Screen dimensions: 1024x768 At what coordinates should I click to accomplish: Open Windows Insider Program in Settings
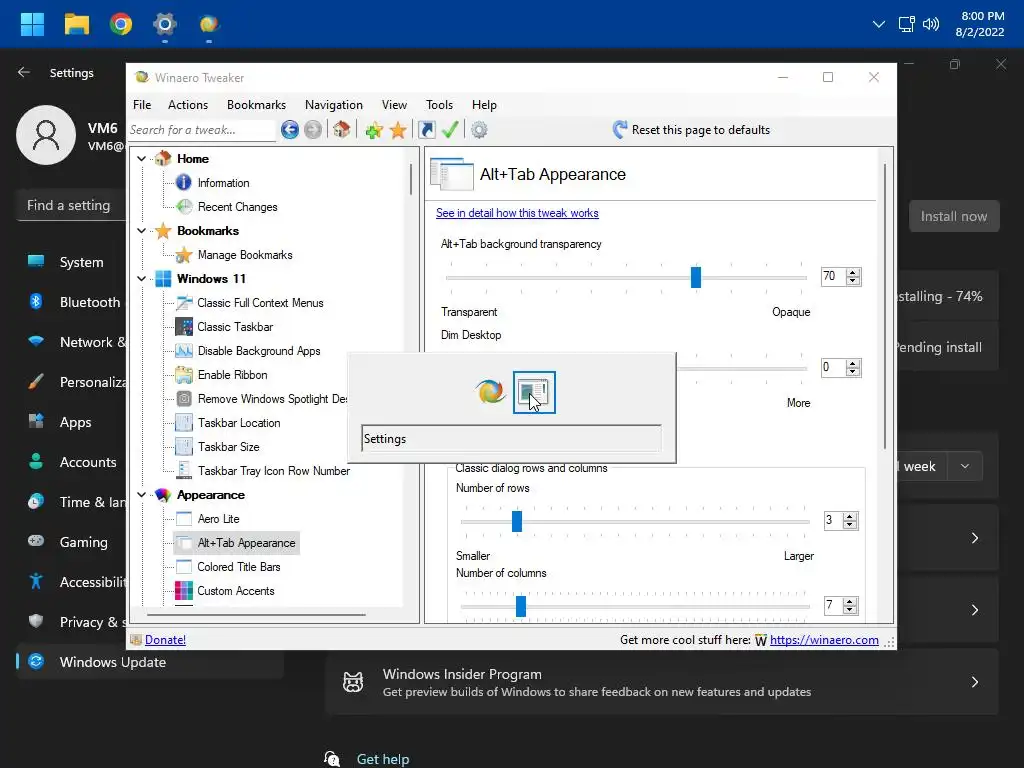[662, 682]
